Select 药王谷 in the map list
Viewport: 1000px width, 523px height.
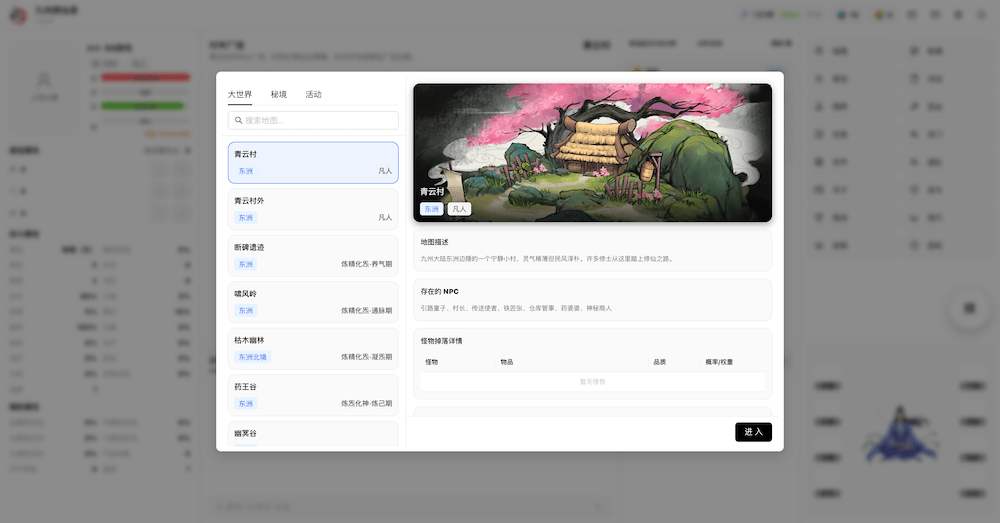click(x=313, y=394)
